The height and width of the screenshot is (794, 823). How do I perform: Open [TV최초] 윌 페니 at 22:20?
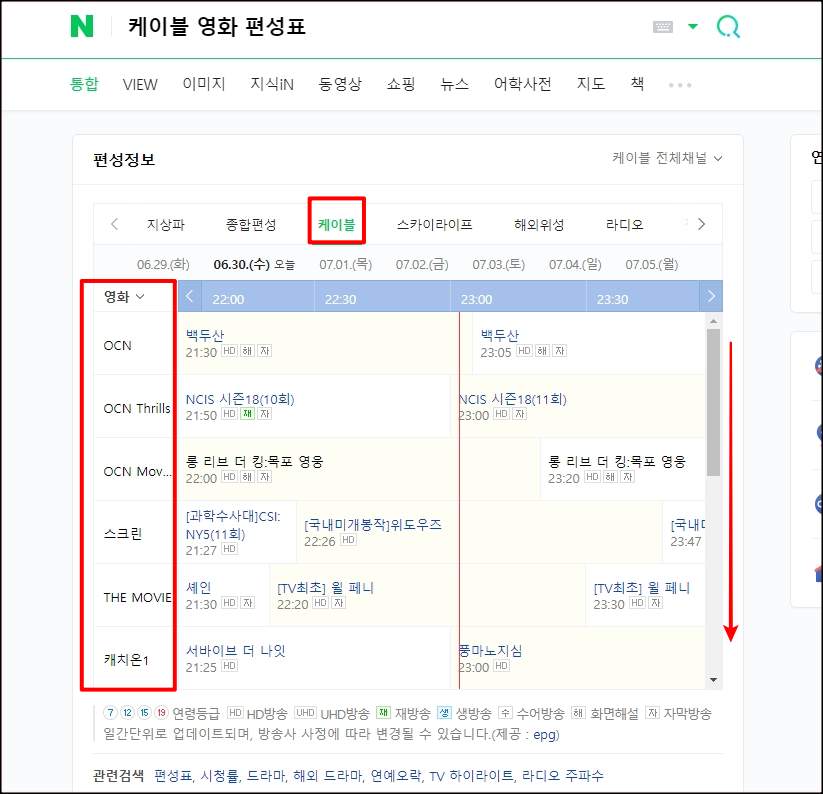point(325,587)
